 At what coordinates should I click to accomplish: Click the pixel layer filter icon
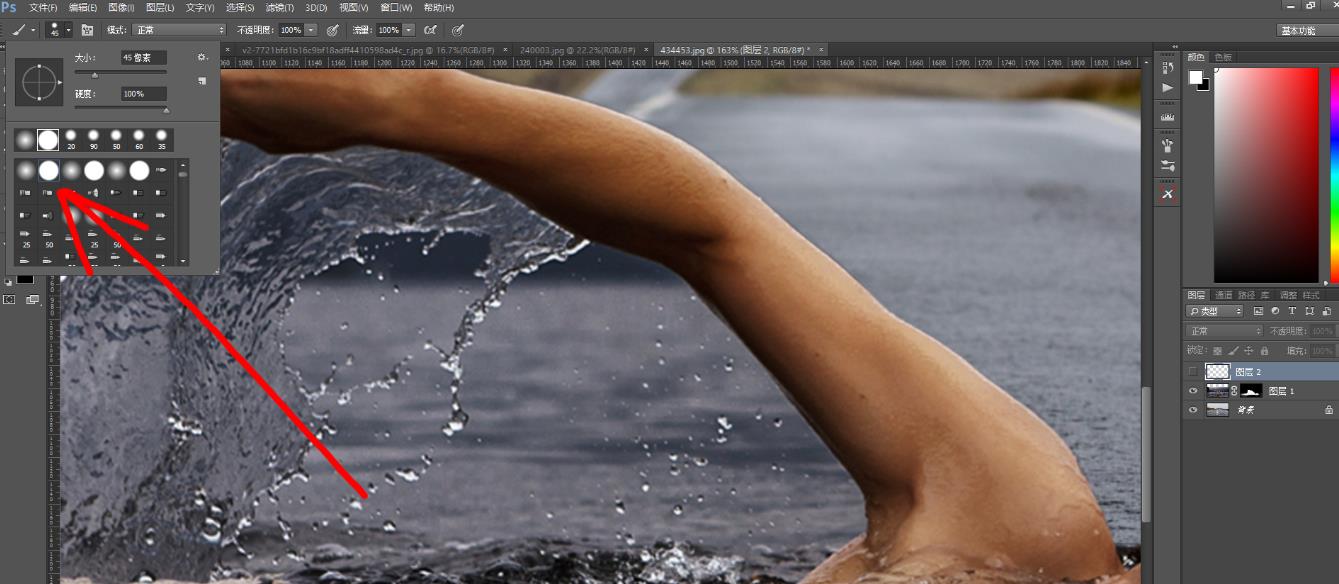click(1258, 311)
